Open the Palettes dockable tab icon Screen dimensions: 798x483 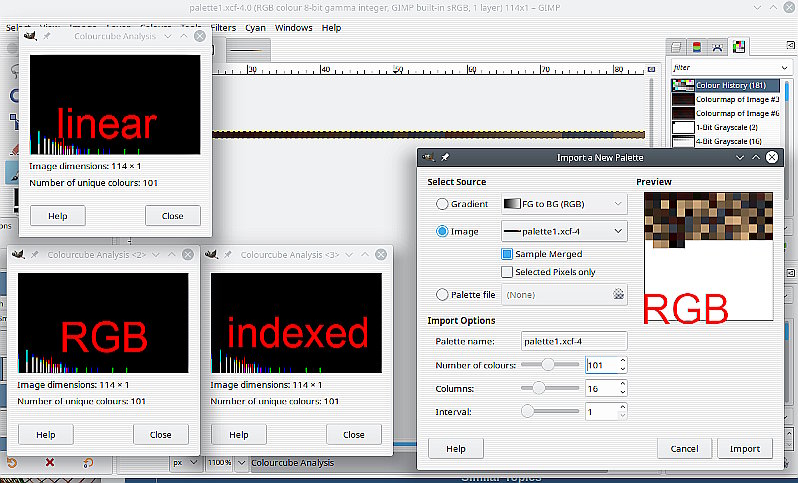click(739, 47)
